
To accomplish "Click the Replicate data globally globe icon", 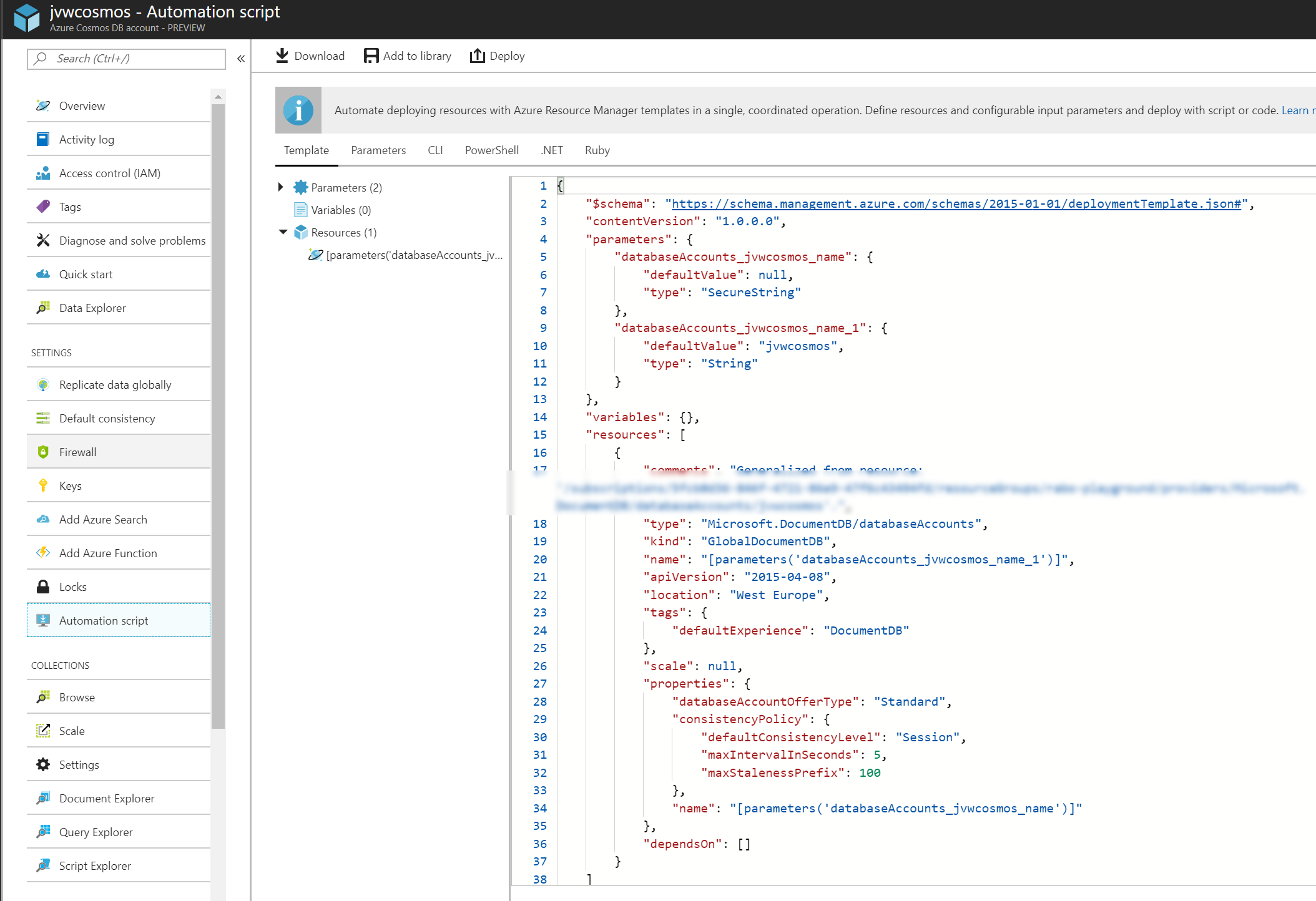I will click(x=42, y=384).
